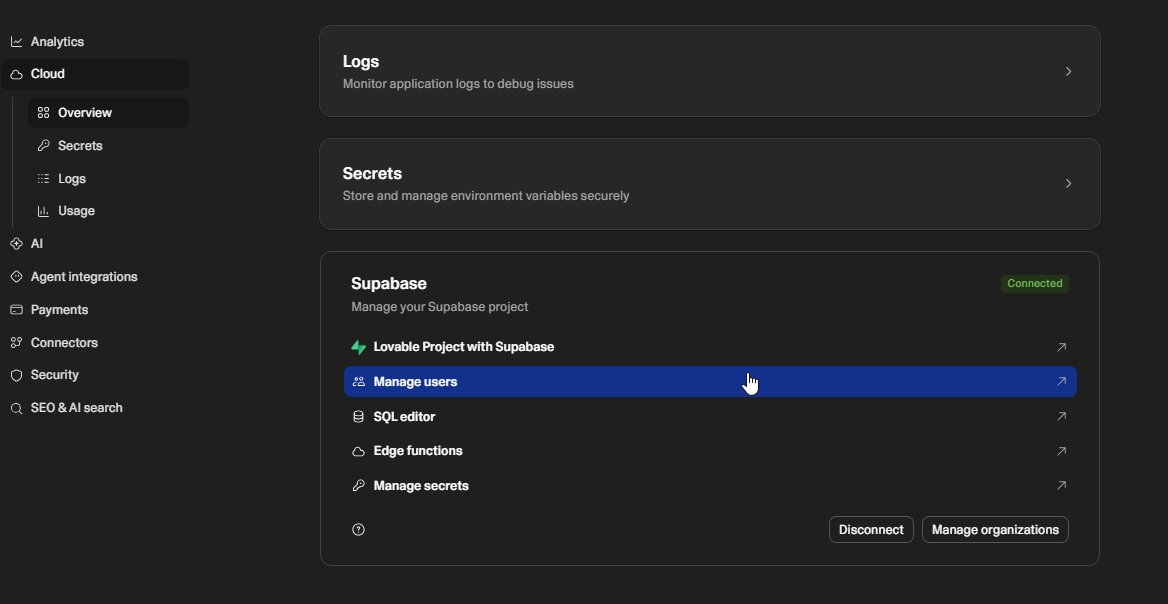Click the magnifier icon beside SEO & AI search

(16, 408)
